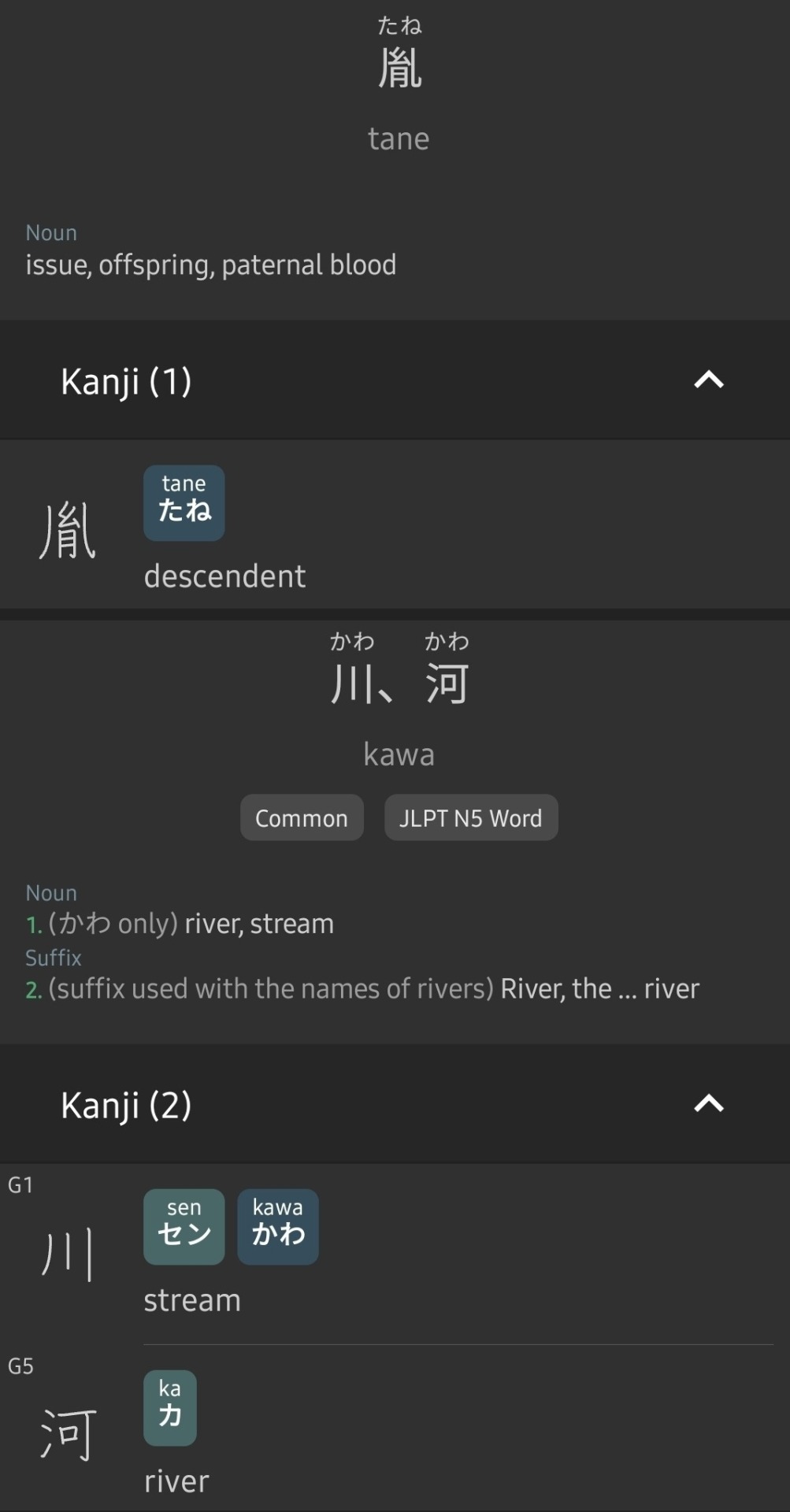Screen dimensions: 790x1512
Task: Tap the Common tag
Action: [x=302, y=817]
